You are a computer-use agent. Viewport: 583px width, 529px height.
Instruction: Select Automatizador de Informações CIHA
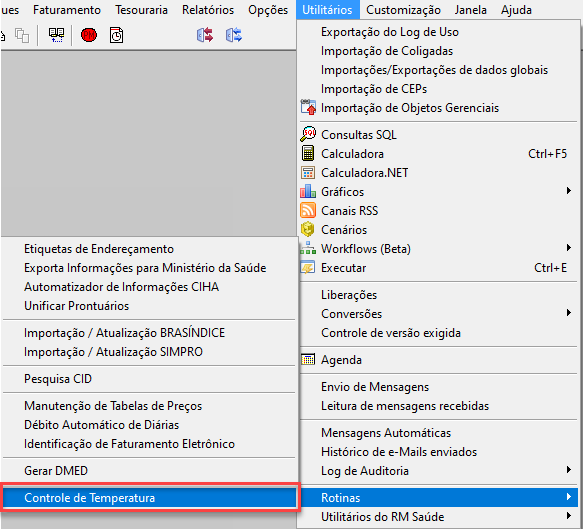click(x=149, y=287)
